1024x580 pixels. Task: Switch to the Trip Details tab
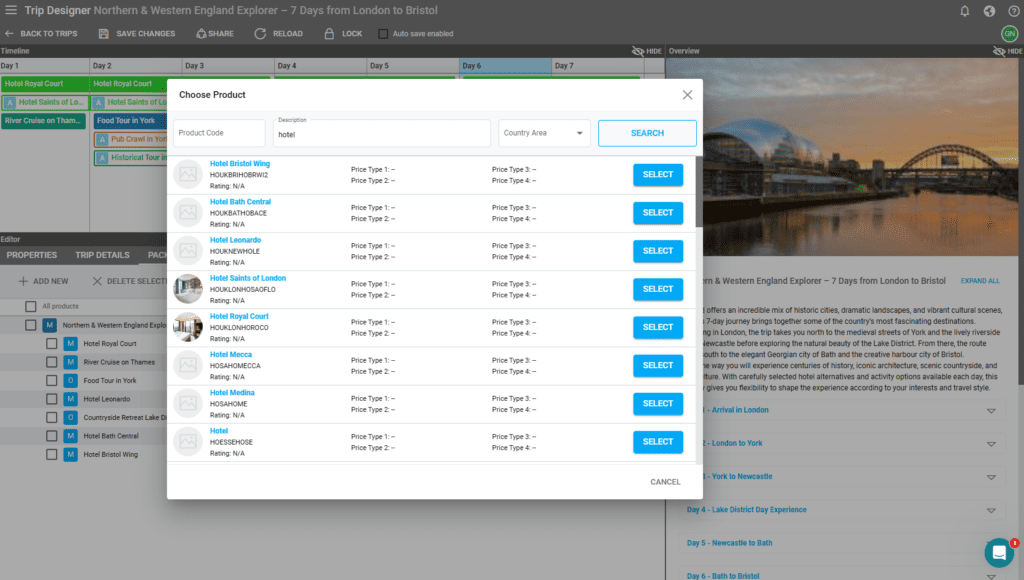point(102,255)
